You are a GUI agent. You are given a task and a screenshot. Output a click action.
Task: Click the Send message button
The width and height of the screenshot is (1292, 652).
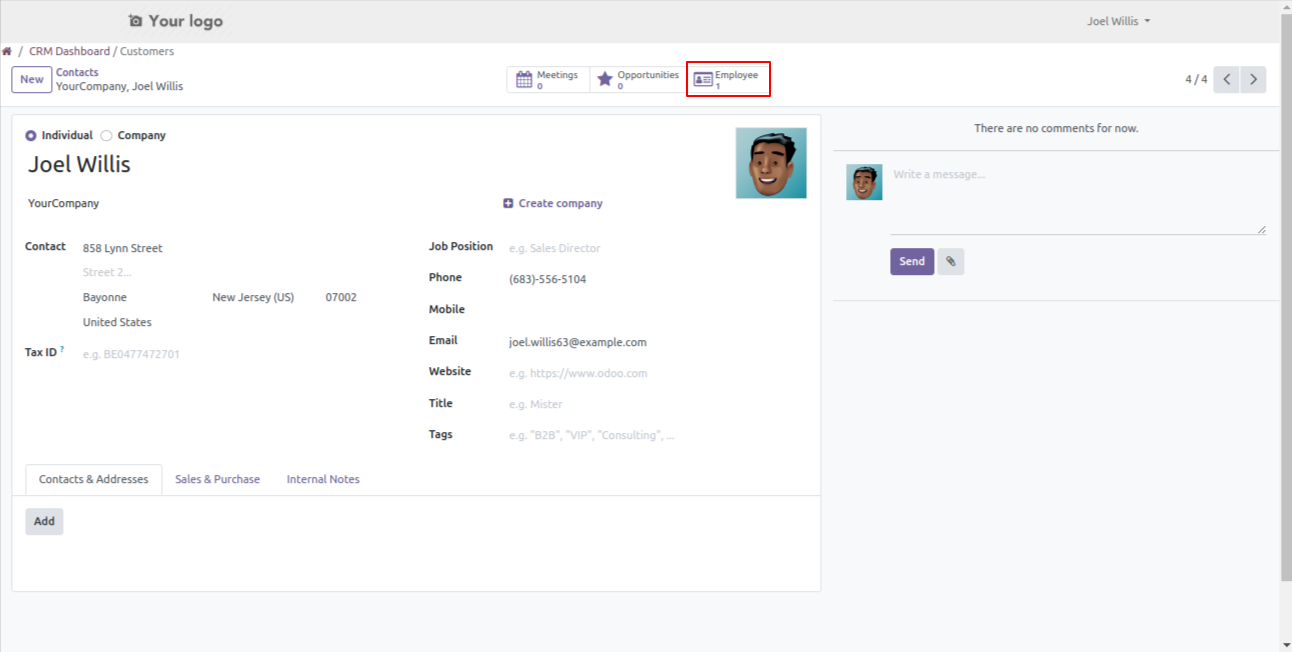pyautogui.click(x=912, y=261)
